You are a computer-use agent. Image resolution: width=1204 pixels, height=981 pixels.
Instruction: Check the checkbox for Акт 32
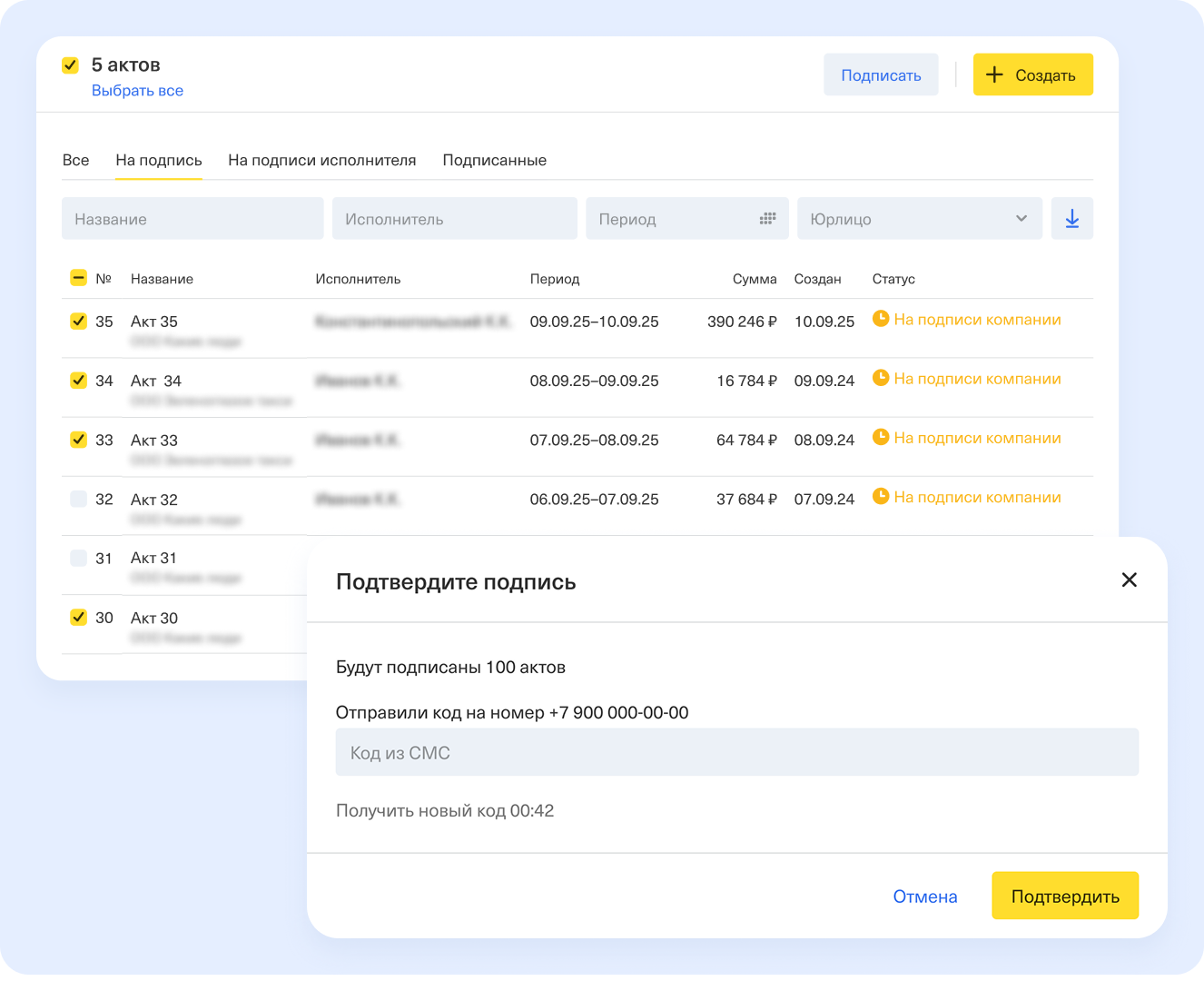[x=79, y=499]
